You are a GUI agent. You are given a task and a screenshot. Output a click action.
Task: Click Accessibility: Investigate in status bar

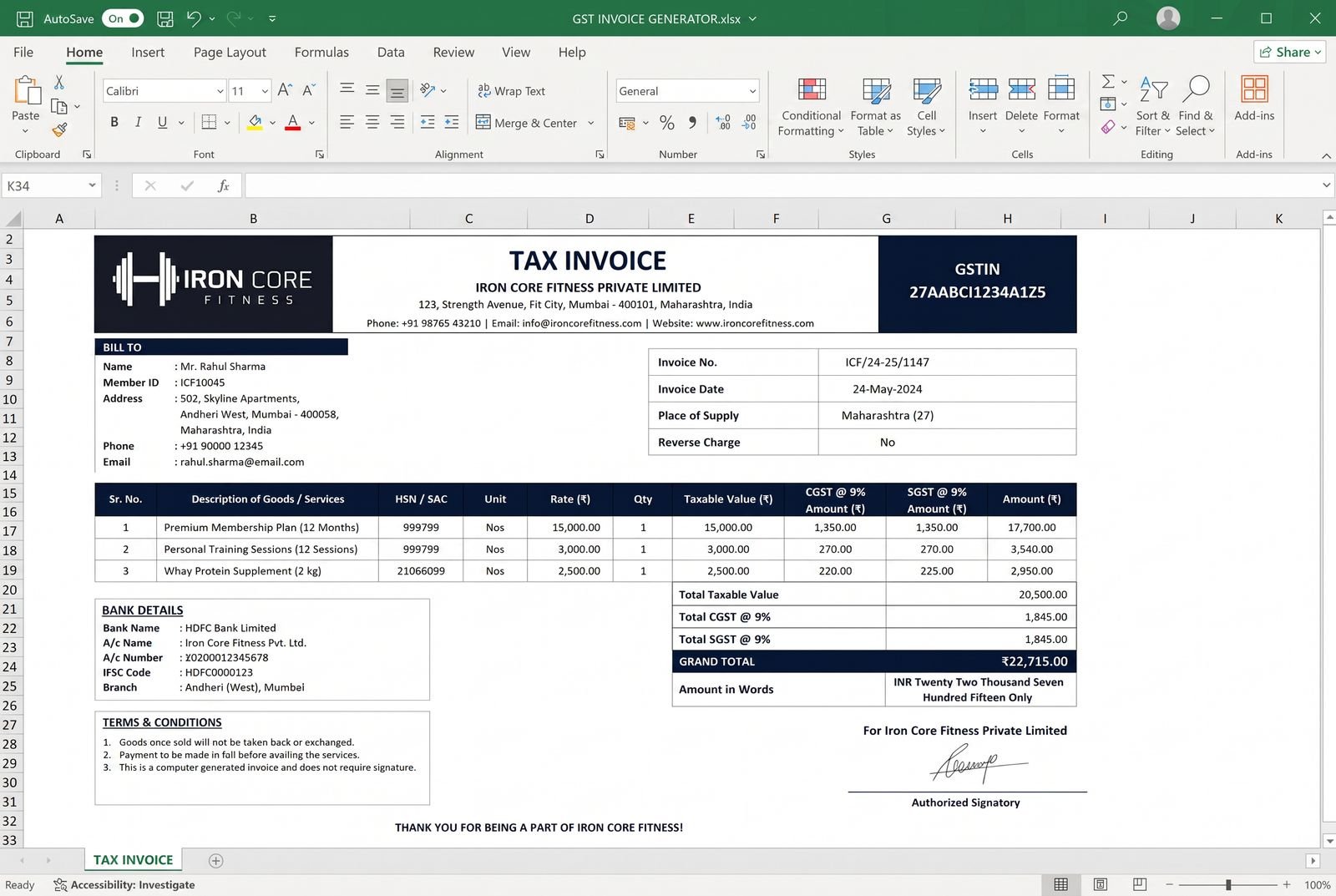[124, 884]
